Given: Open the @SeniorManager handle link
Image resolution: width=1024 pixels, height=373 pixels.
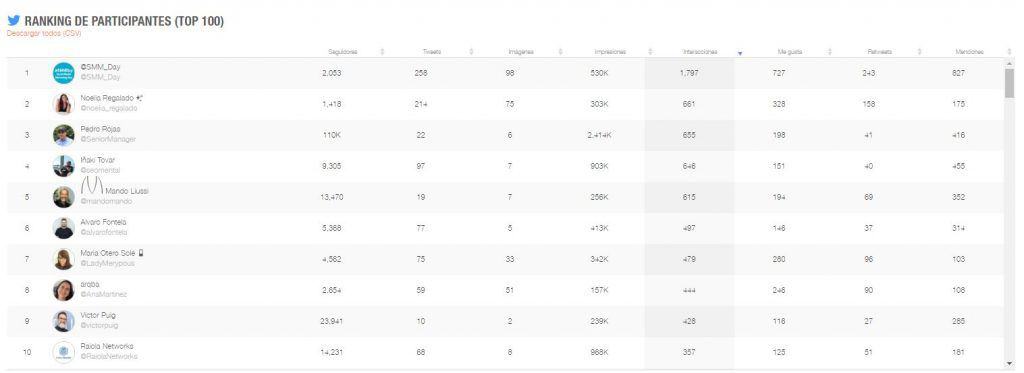Looking at the screenshot, I should [108, 140].
